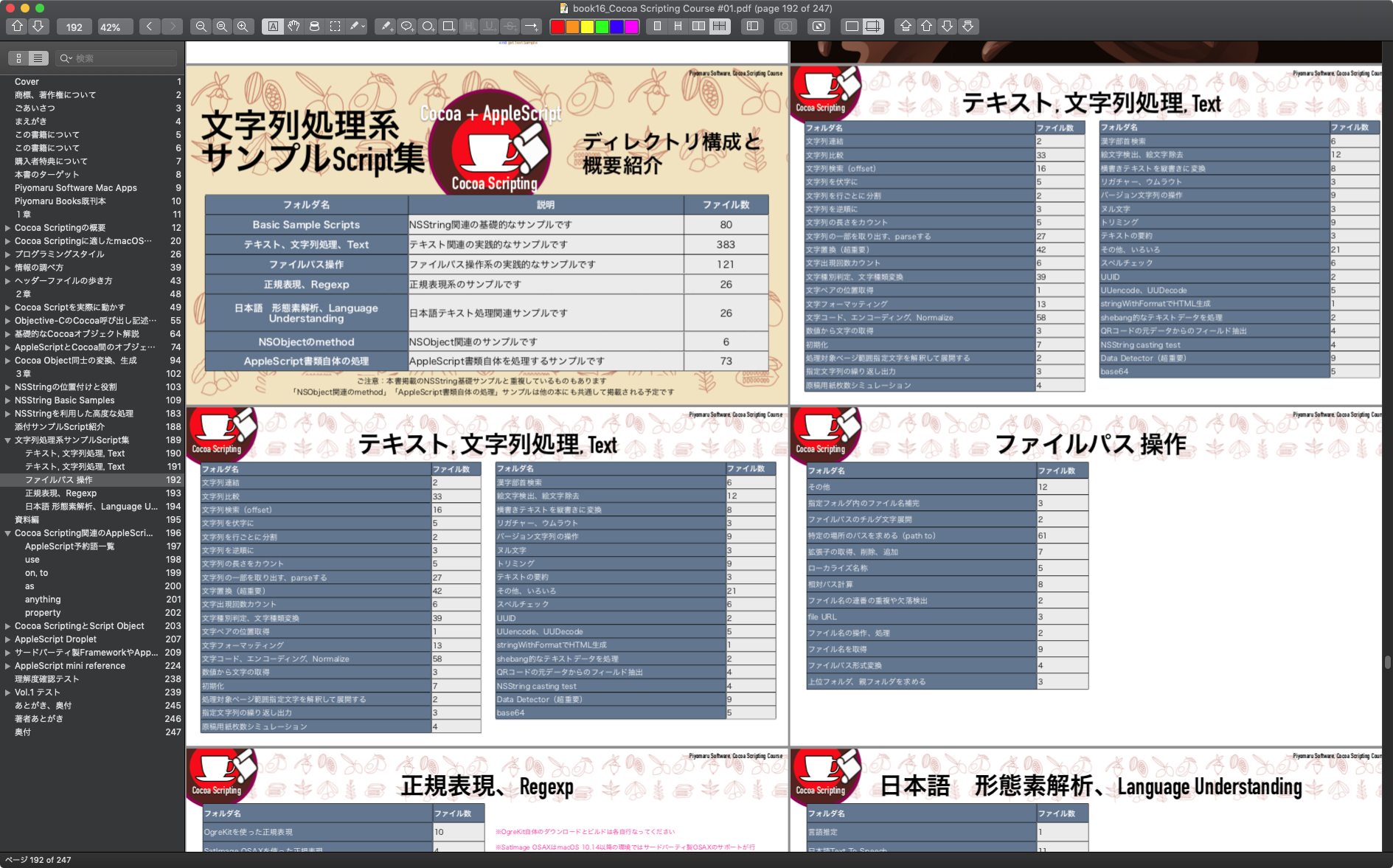Switch to single page display mode
Image resolution: width=1393 pixels, height=868 pixels.
pyautogui.click(x=657, y=27)
